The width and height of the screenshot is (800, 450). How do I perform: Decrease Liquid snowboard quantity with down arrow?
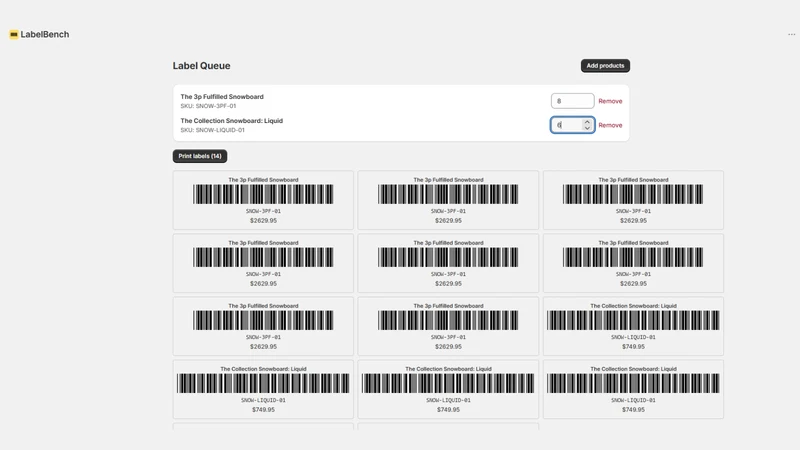pos(587,128)
